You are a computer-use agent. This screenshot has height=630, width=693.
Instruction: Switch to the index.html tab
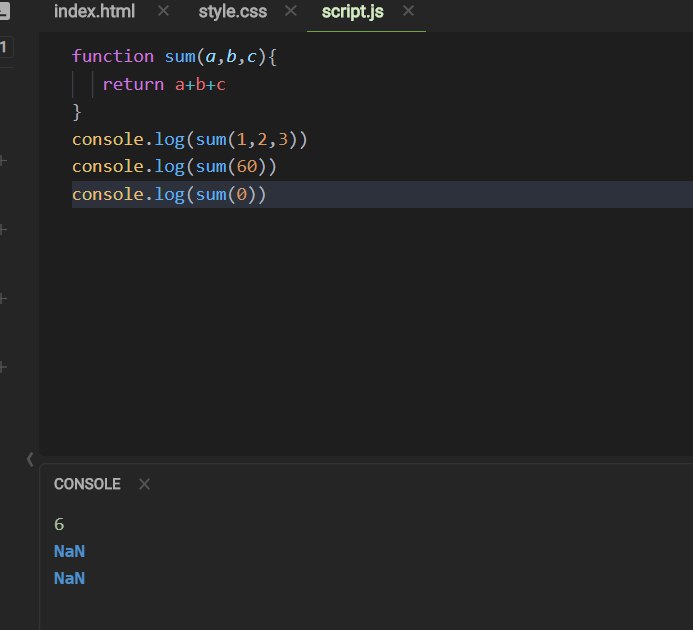pyautogui.click(x=94, y=11)
